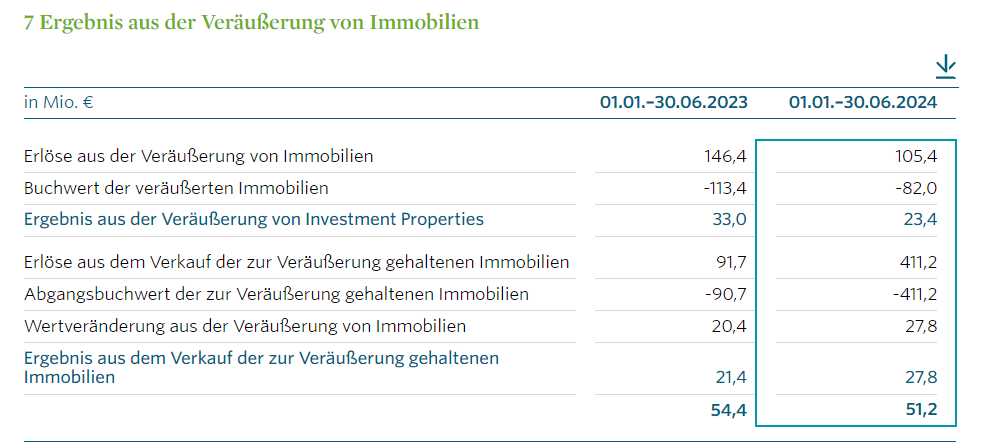
Task: Click row label starting 'Erlöse aus dem Verkauf'
Action: (296, 262)
